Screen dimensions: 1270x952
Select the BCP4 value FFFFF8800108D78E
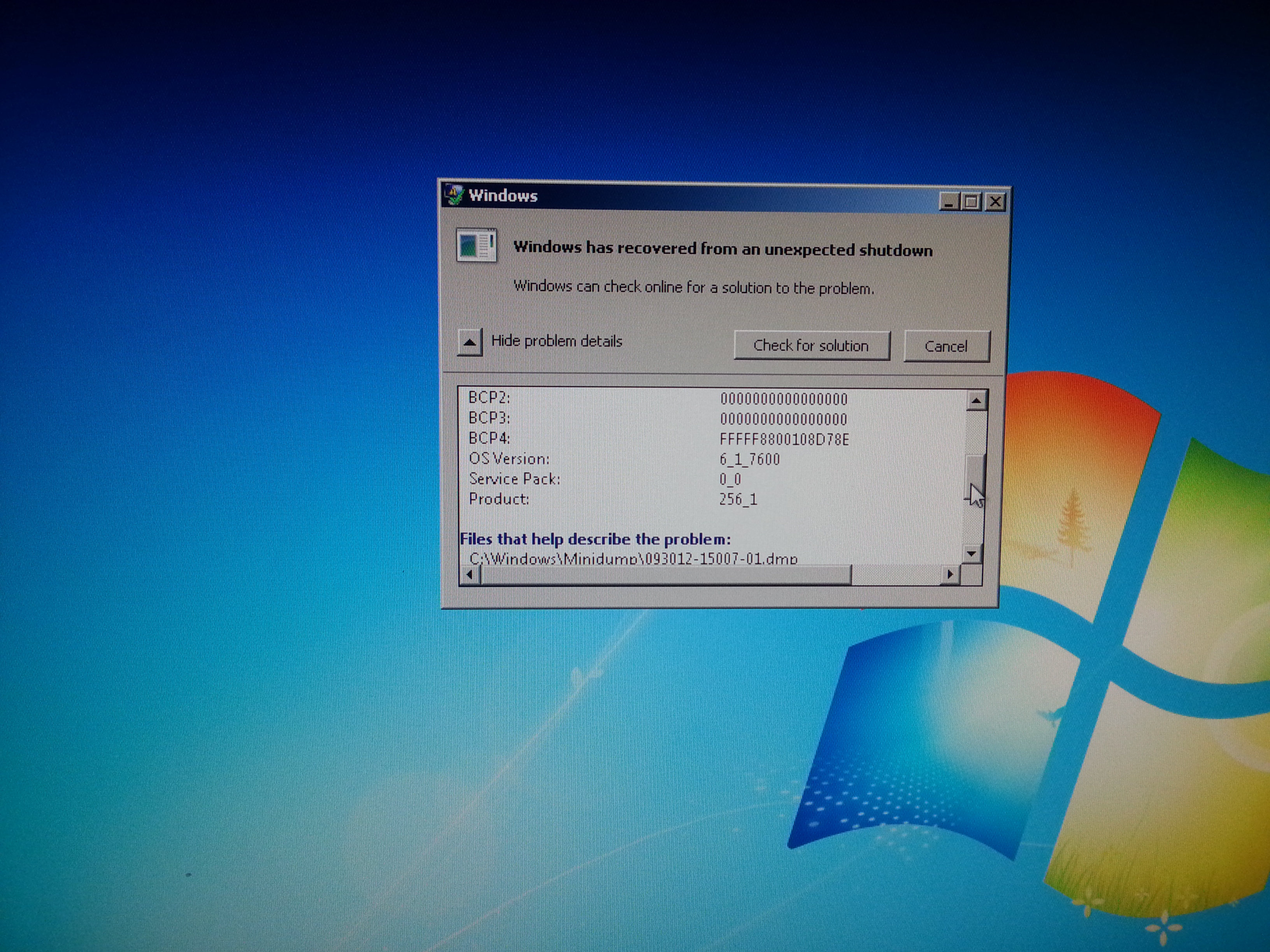784,439
